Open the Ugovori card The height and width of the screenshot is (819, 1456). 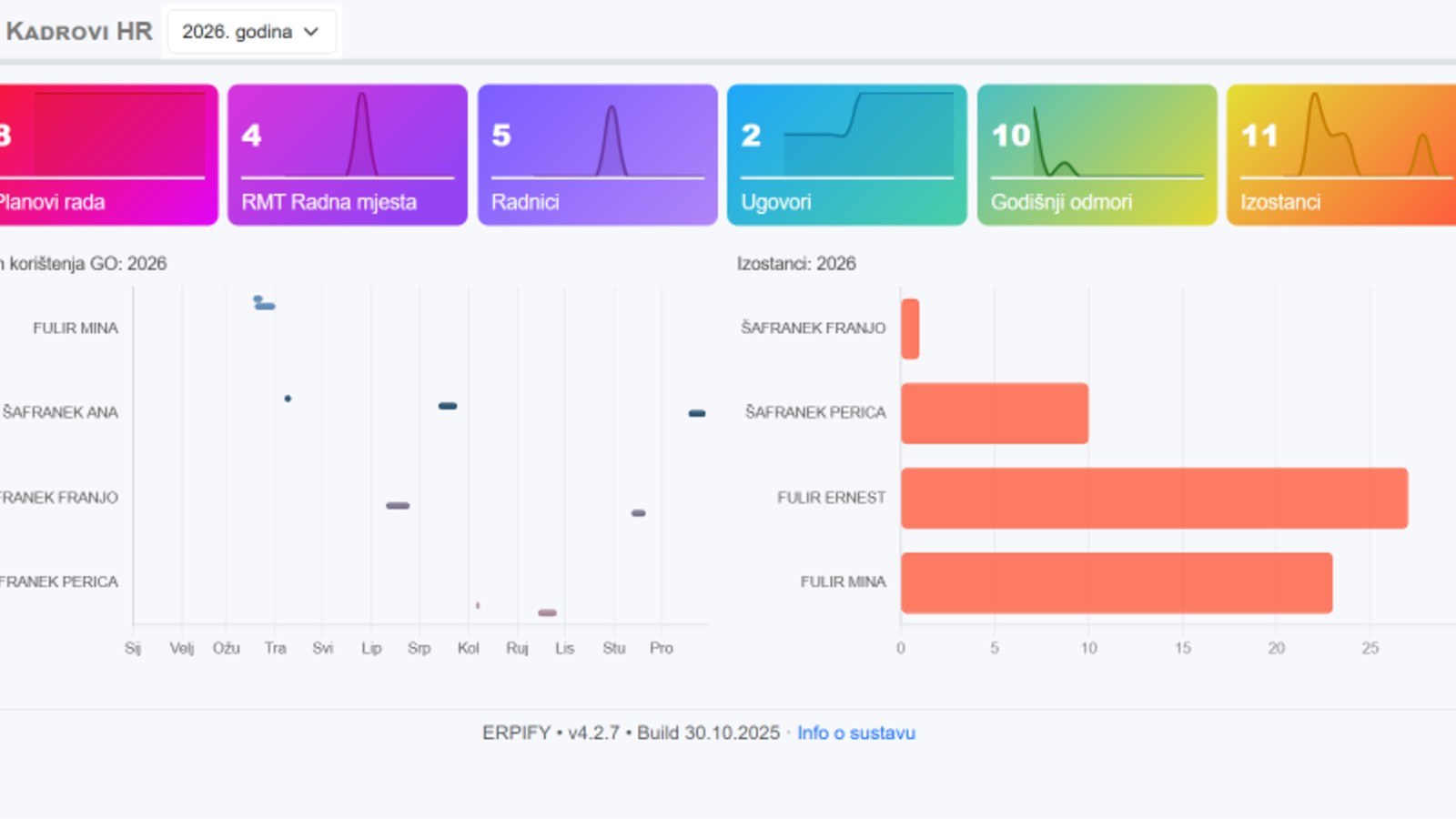(x=847, y=155)
